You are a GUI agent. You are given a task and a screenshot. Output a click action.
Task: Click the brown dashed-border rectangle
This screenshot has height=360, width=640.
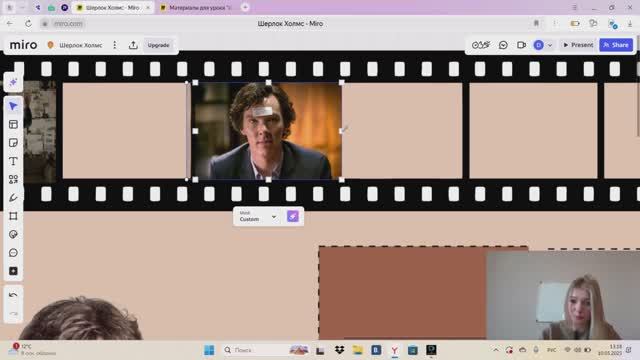click(x=402, y=292)
